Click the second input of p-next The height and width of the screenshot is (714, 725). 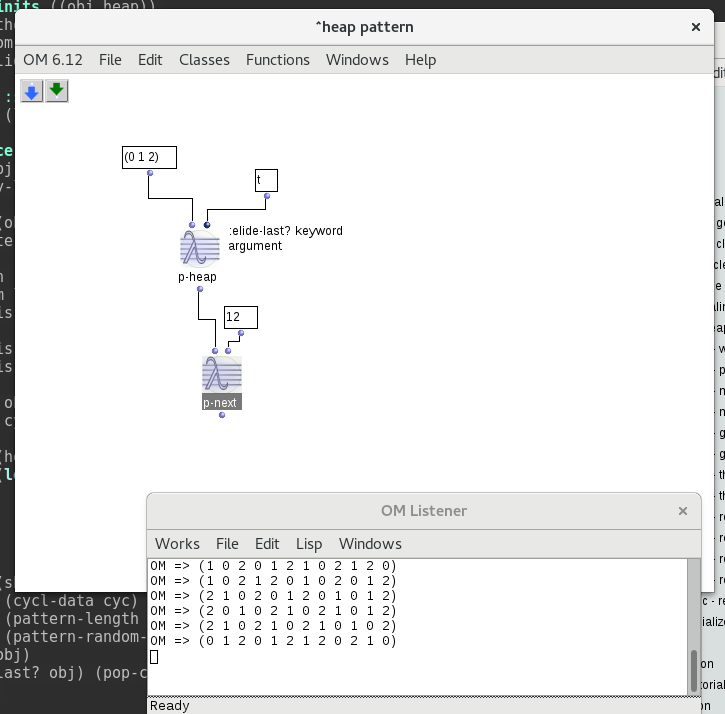tap(228, 351)
